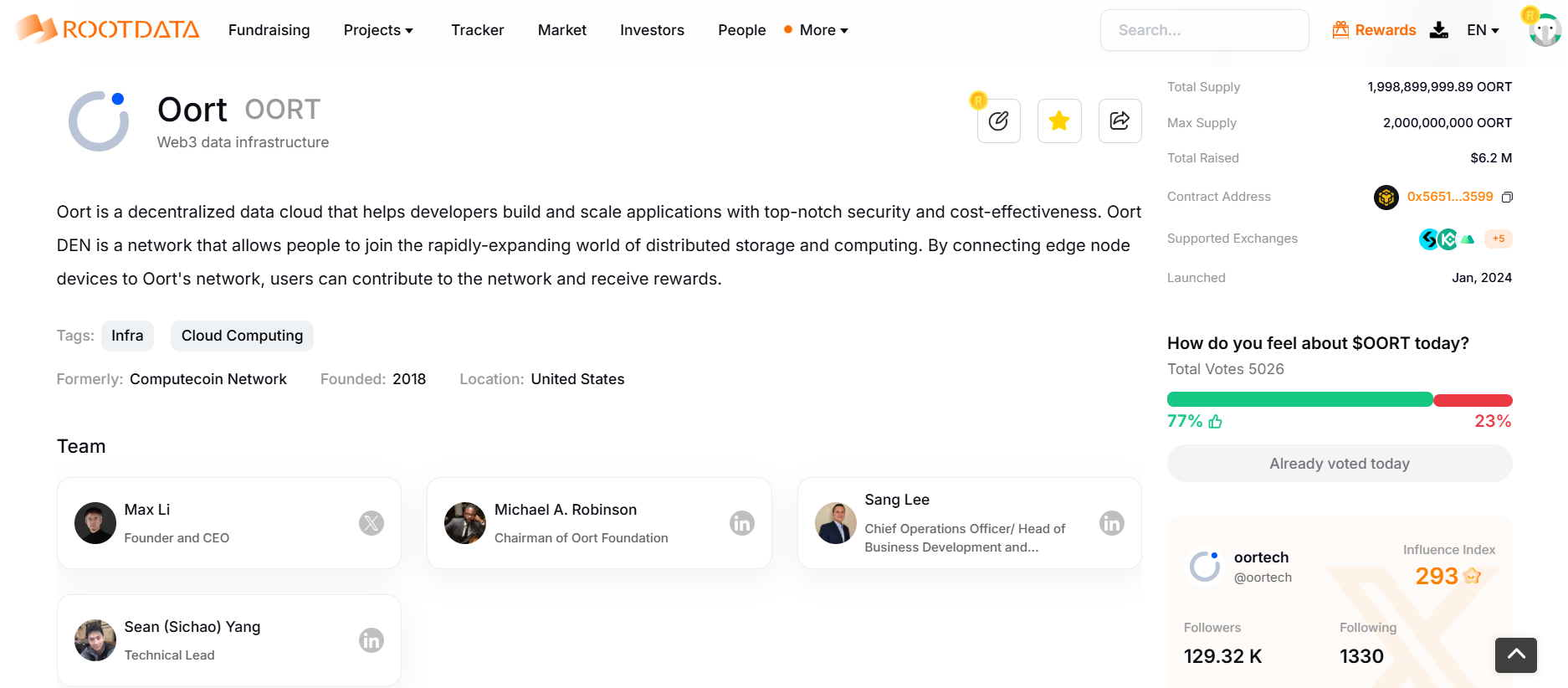Open Sang Lee's LinkedIn icon

[x=1111, y=523]
